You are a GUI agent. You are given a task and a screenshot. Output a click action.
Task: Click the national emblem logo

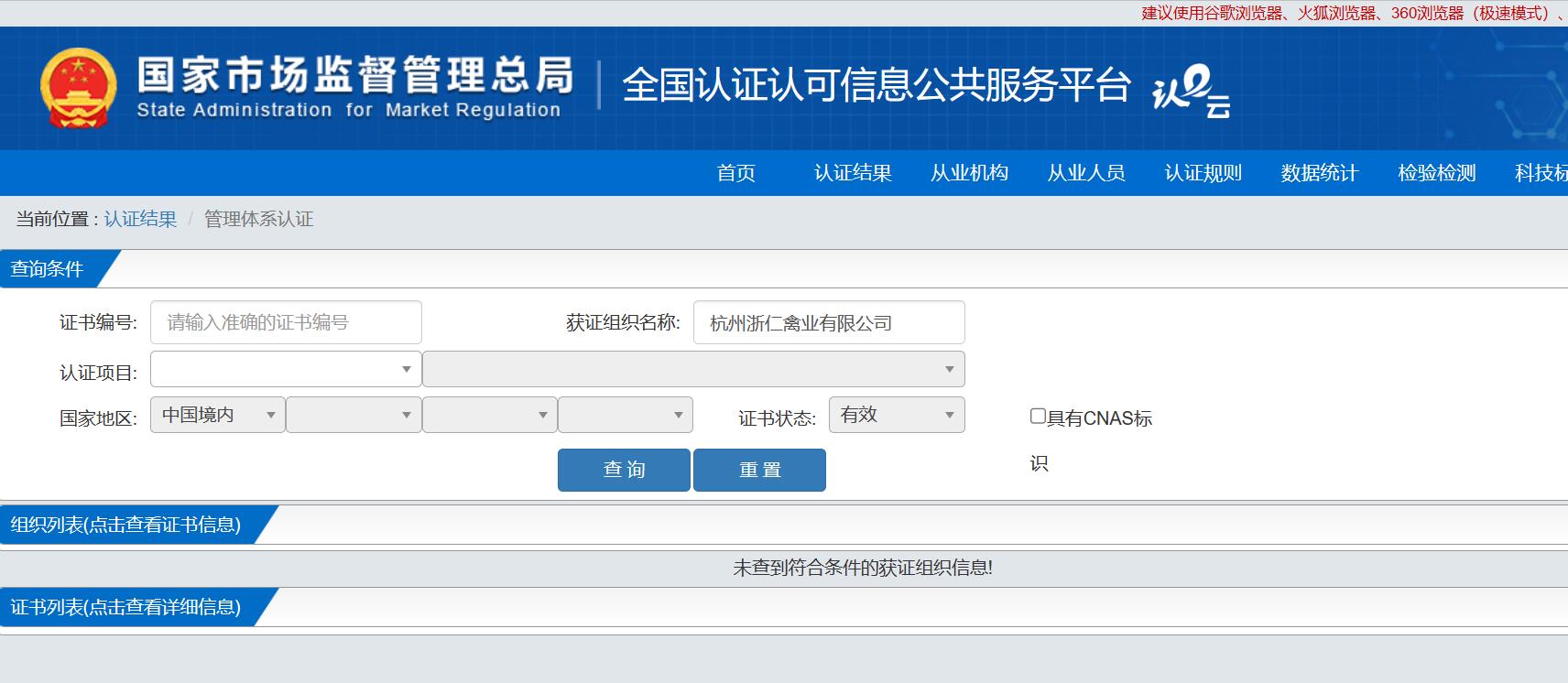point(79,88)
